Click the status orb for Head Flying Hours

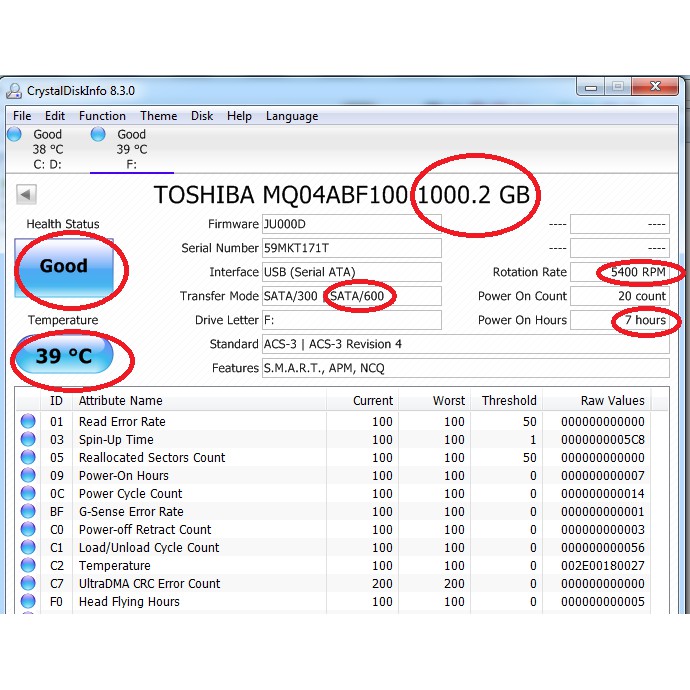[28, 602]
